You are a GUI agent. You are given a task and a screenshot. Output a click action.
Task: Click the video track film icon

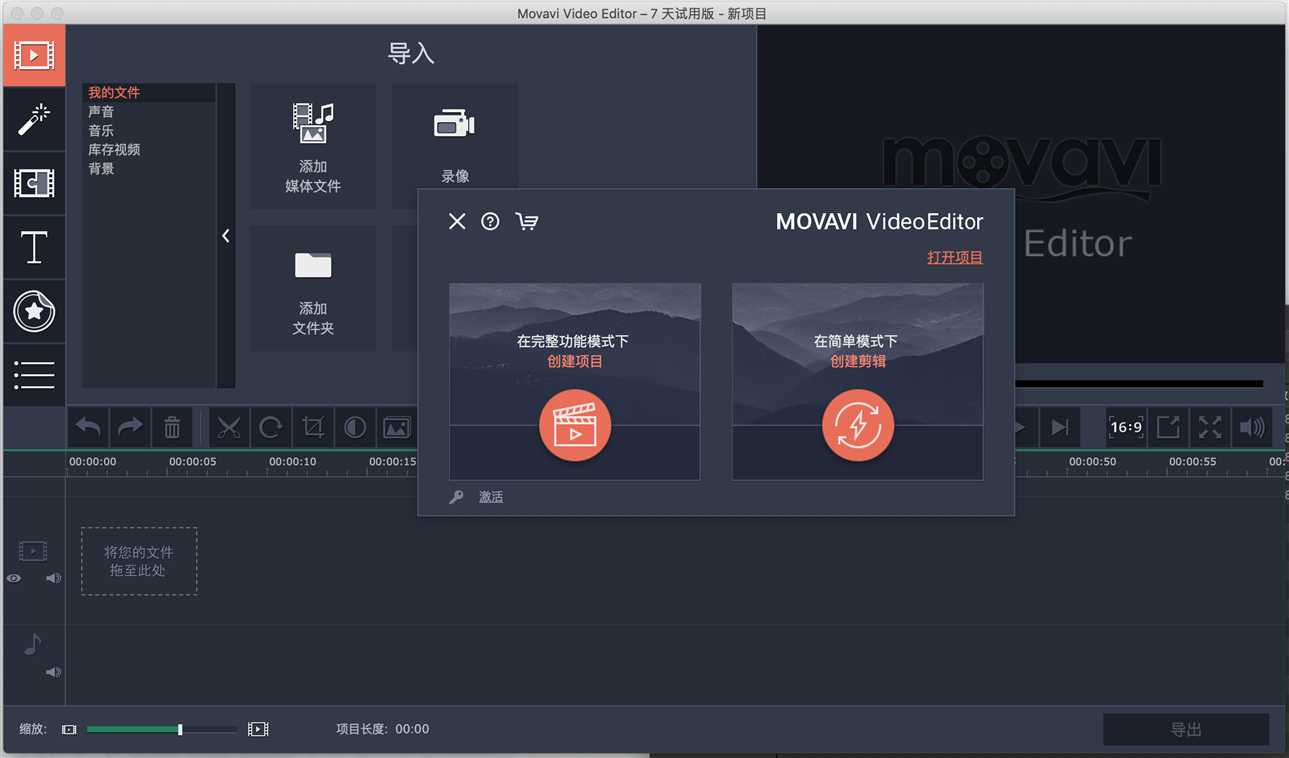click(x=33, y=551)
